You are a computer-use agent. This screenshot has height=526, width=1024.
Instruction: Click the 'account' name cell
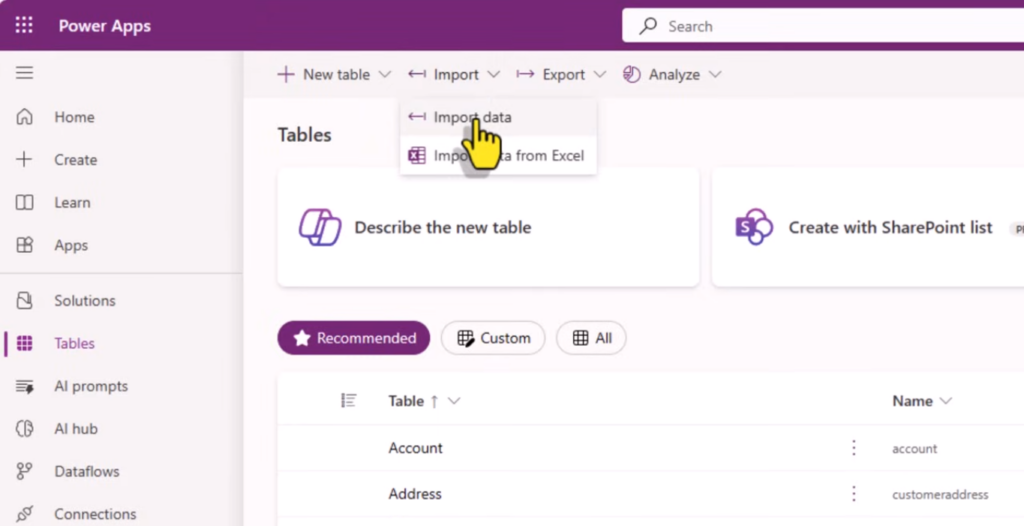tap(914, 448)
